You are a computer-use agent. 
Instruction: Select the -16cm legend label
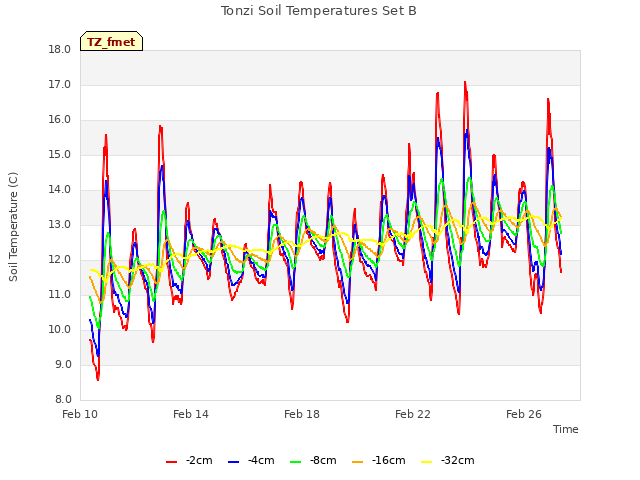point(389,460)
